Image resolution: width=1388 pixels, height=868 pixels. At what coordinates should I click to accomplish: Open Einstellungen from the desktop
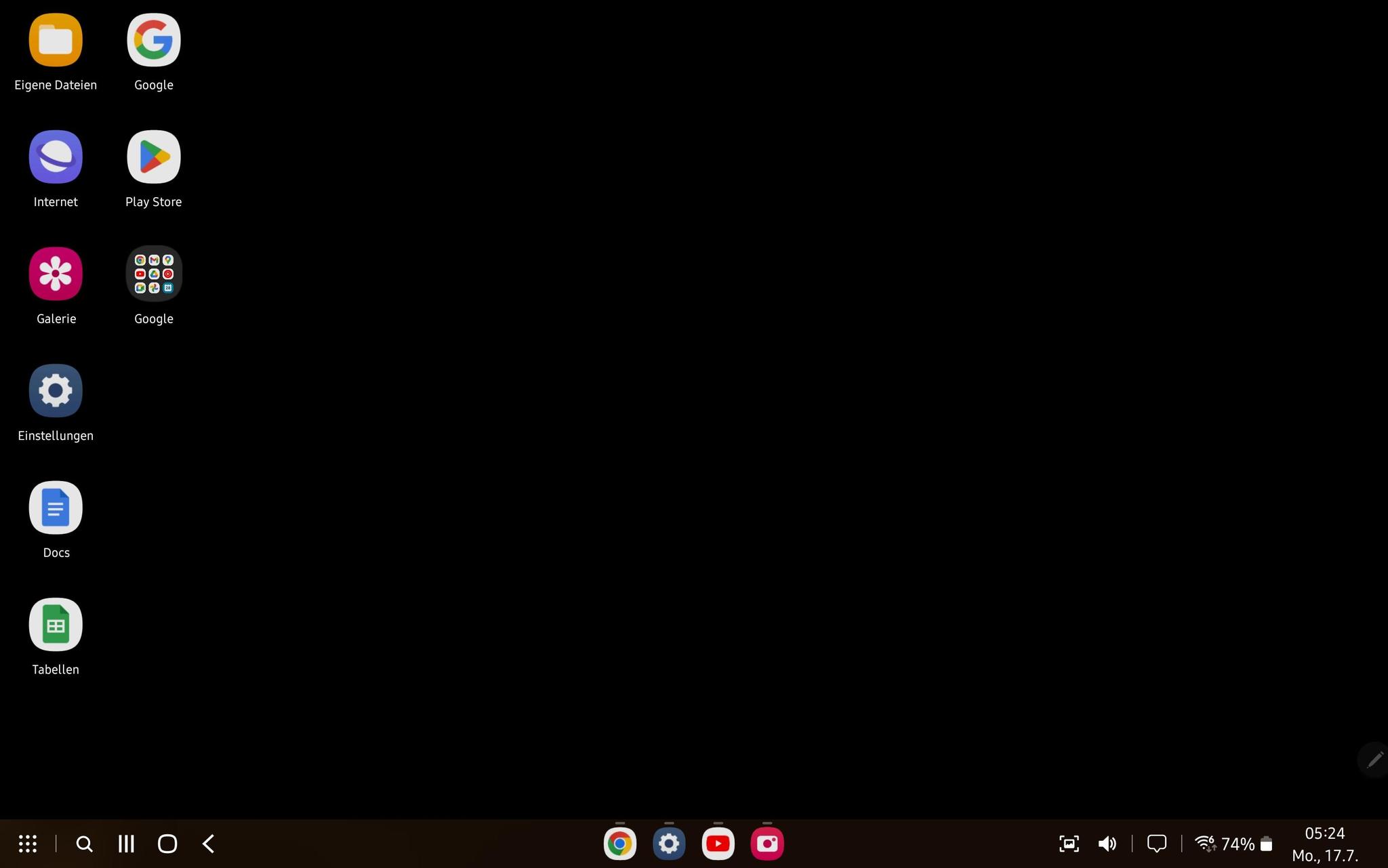point(56,391)
